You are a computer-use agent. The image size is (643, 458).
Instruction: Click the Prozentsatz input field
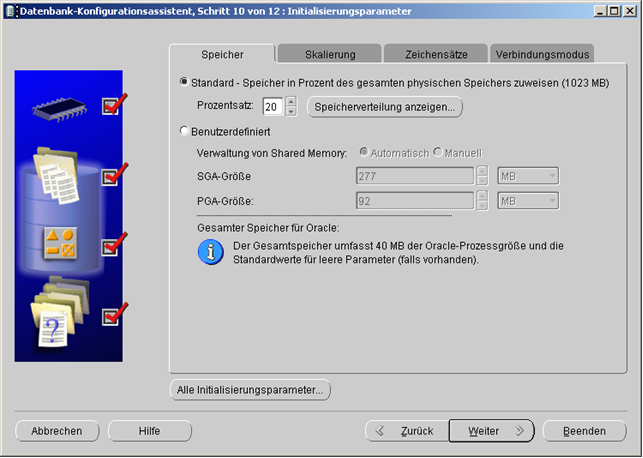(273, 107)
